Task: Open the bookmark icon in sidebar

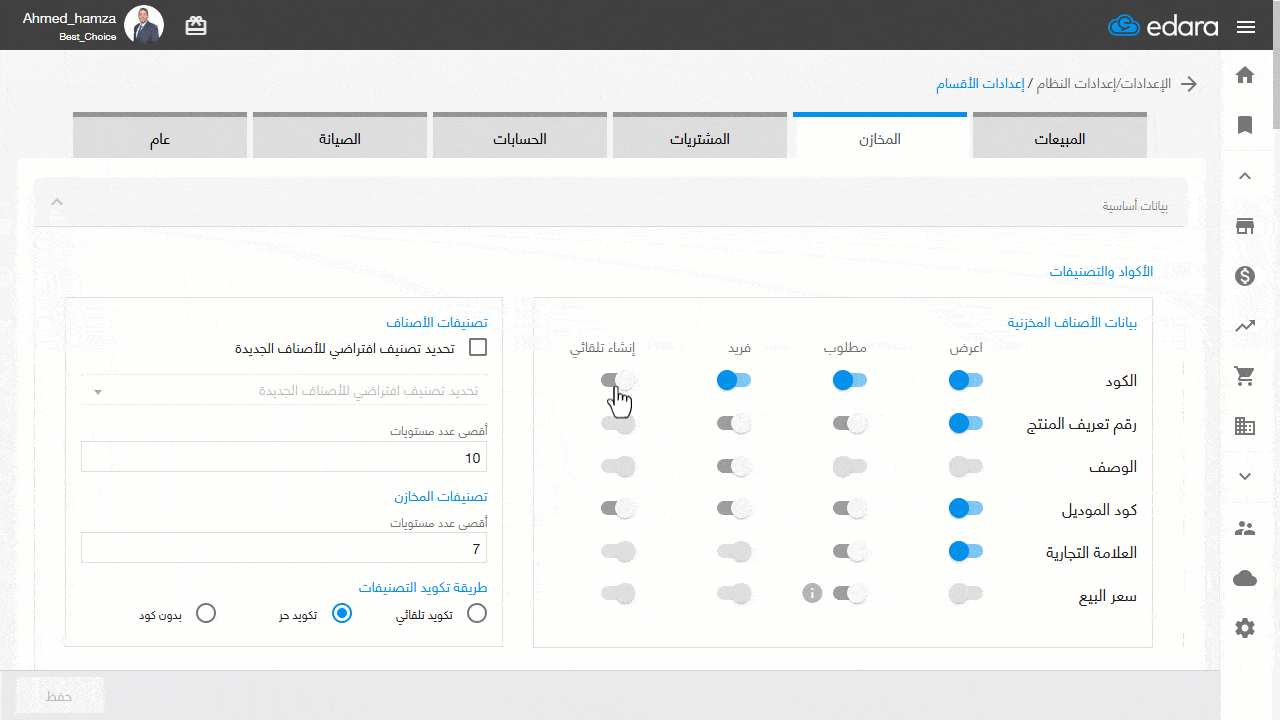Action: tap(1245, 125)
